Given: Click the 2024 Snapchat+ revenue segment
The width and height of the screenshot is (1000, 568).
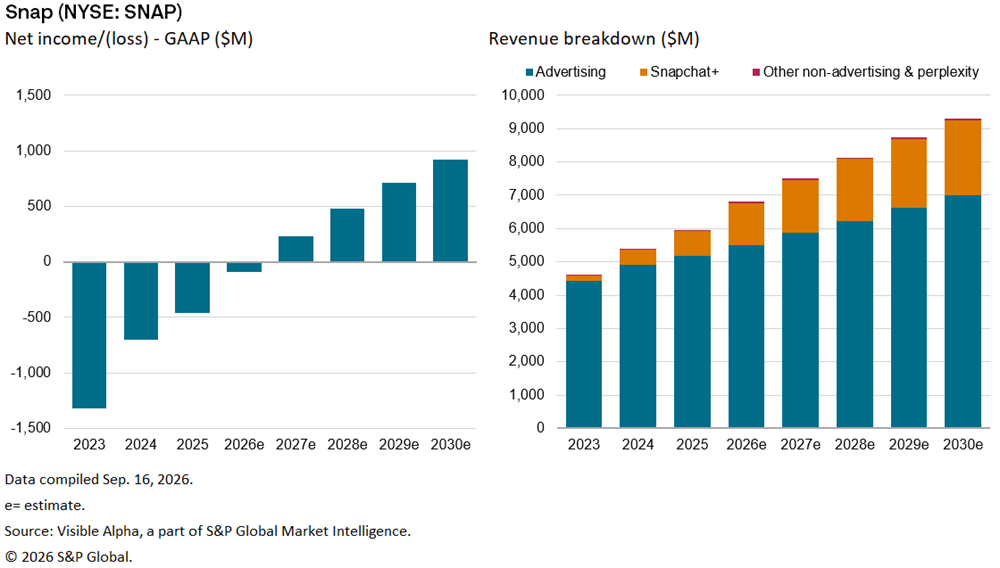Looking at the screenshot, I should coord(638,258).
